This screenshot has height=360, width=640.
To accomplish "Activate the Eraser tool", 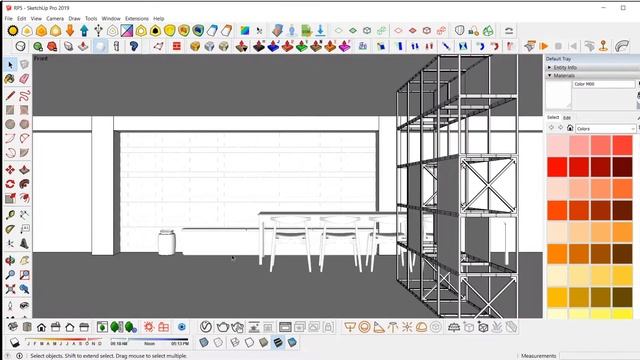I will (24, 79).
